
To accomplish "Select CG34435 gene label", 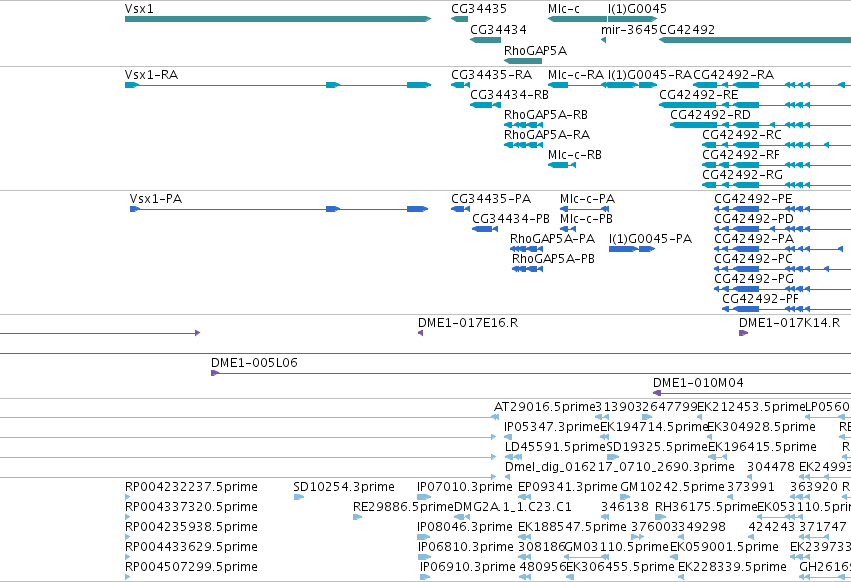I will (479, 9).
